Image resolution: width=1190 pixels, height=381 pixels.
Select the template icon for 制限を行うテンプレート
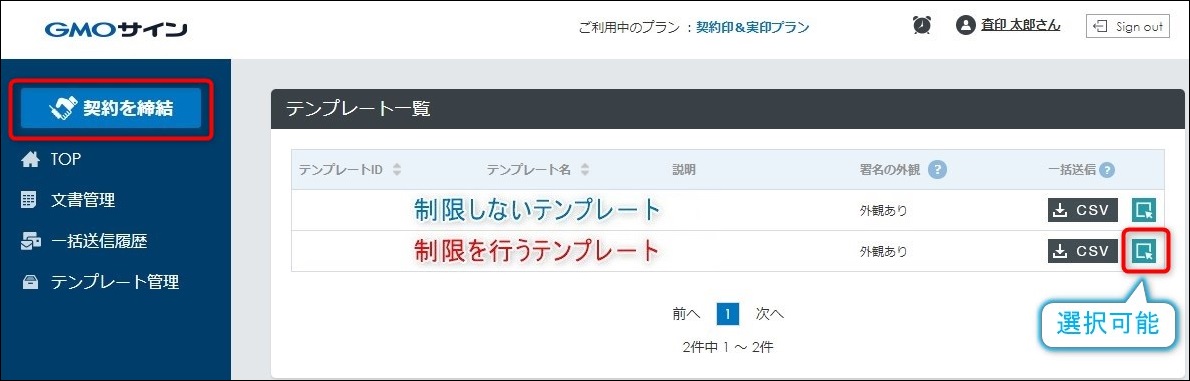coord(1144,250)
